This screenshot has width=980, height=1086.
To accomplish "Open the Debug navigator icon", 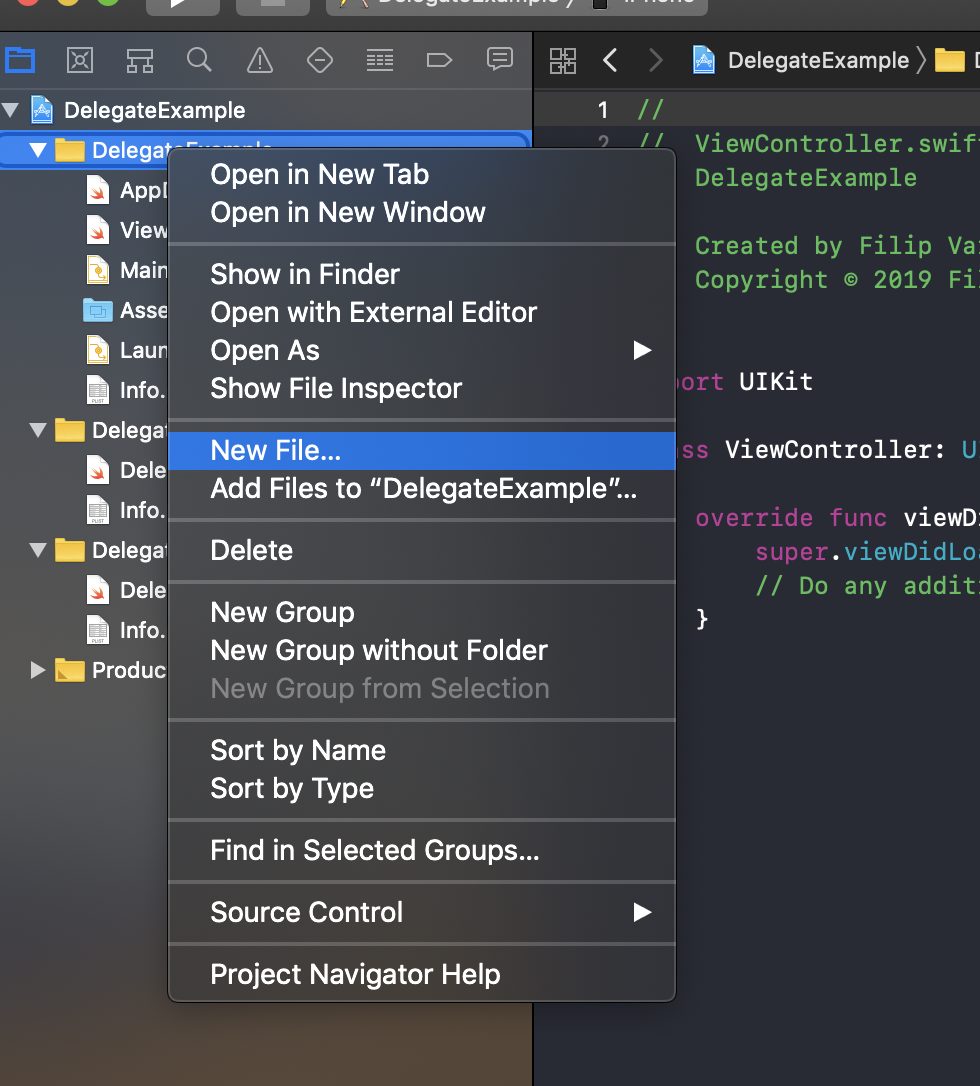I will point(380,61).
